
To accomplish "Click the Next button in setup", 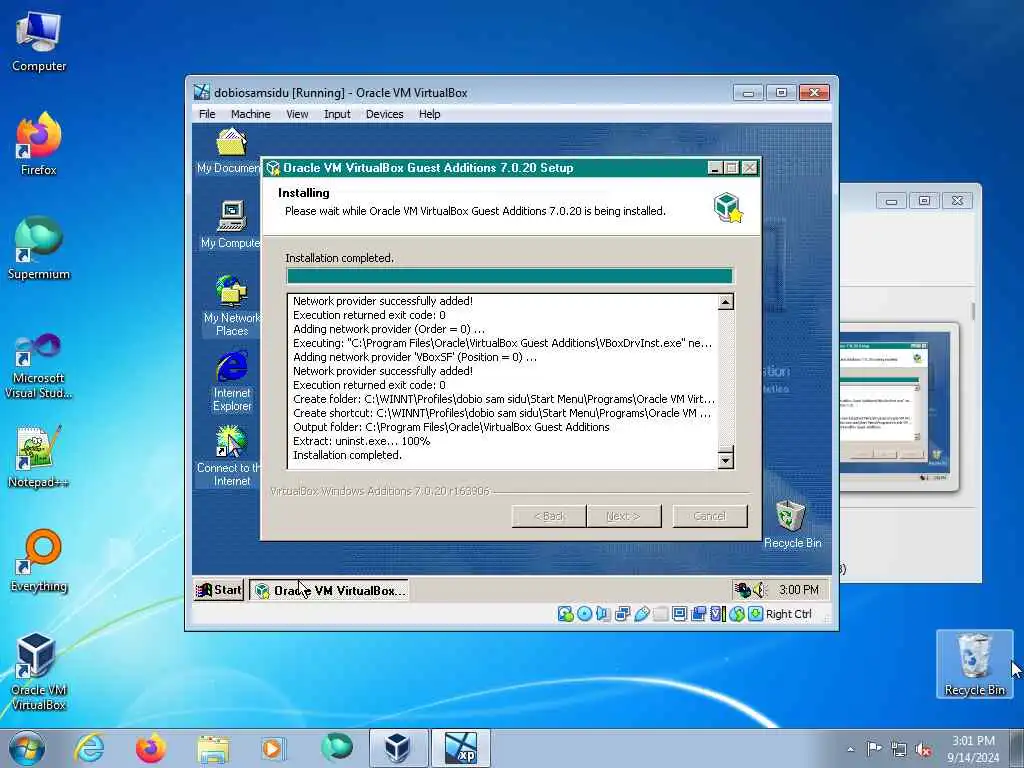I will click(x=624, y=516).
